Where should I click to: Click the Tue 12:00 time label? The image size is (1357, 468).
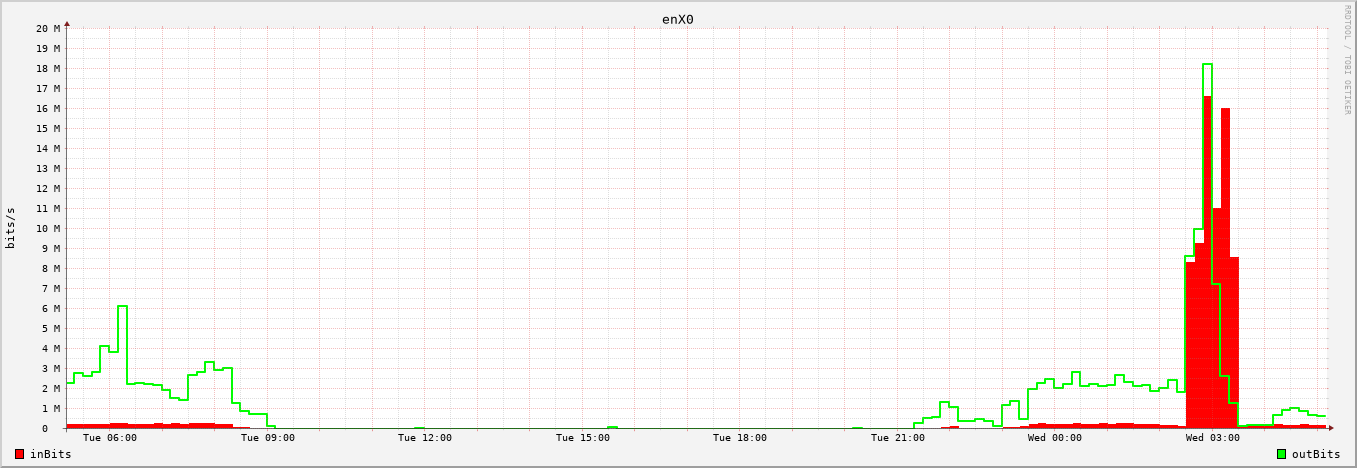click(425, 437)
